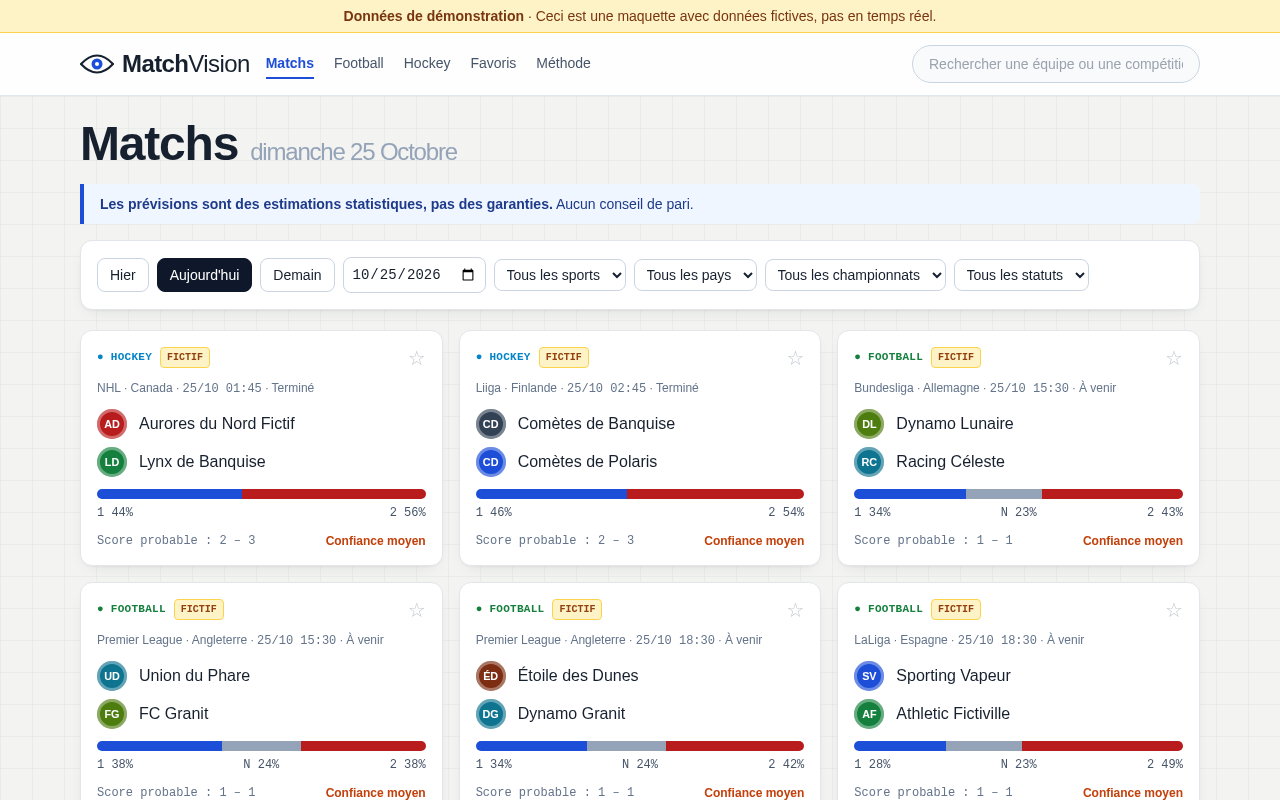The image size is (1280, 800).
Task: Open the Tous les championnats dropdown
Action: coord(855,275)
